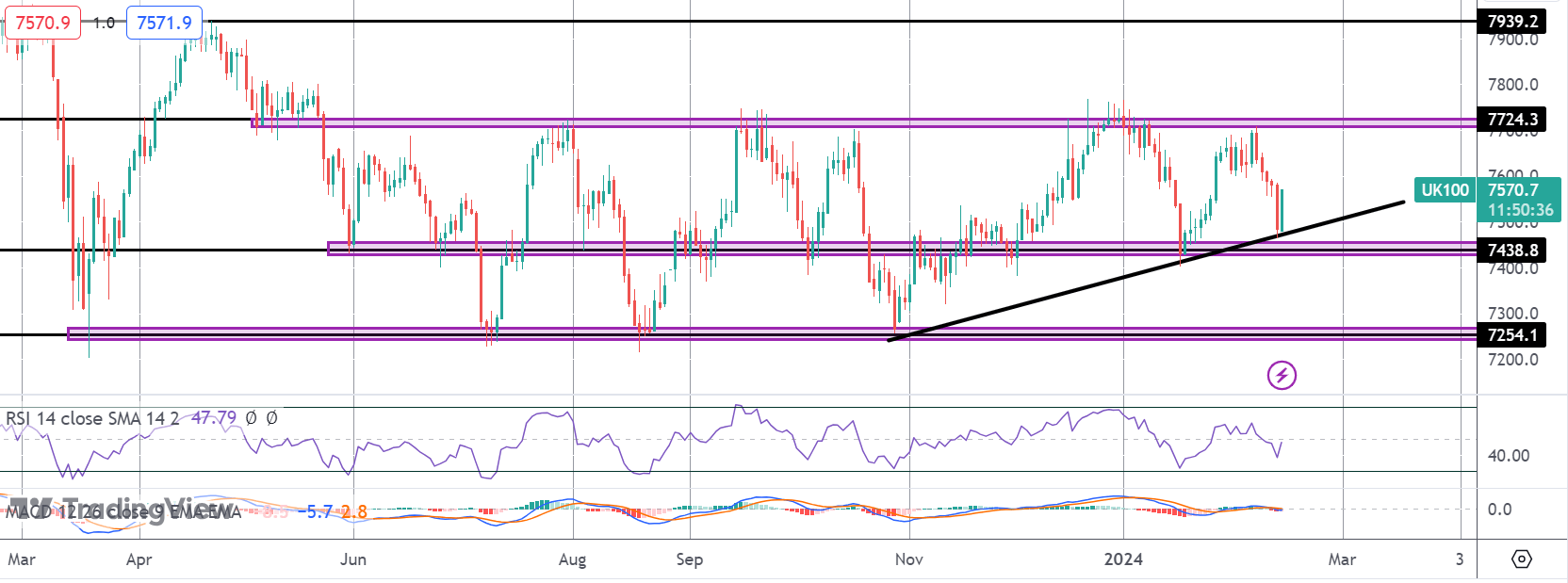Screen dimensions: 1568x583
Task: Select the 7939.2 horizontal line price label
Action: point(1513,21)
